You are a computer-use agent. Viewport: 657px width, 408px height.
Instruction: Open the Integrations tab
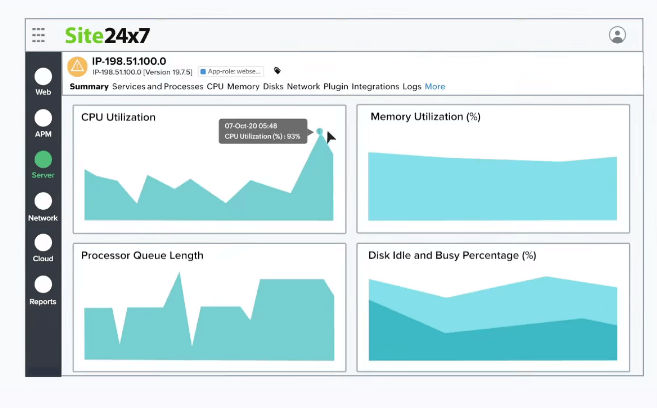coord(375,87)
